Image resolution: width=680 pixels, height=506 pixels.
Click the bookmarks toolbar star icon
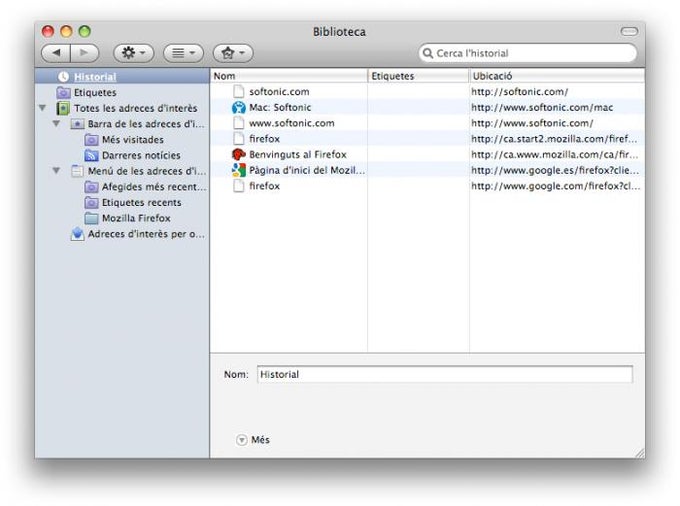click(77, 124)
